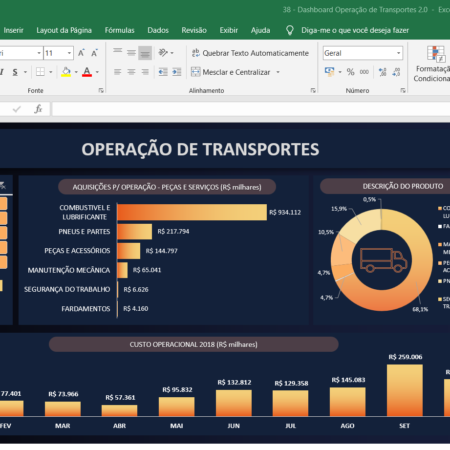Image resolution: width=450 pixels, height=450 pixels.
Task: Open font color dropdown arrow
Action: coord(97,72)
